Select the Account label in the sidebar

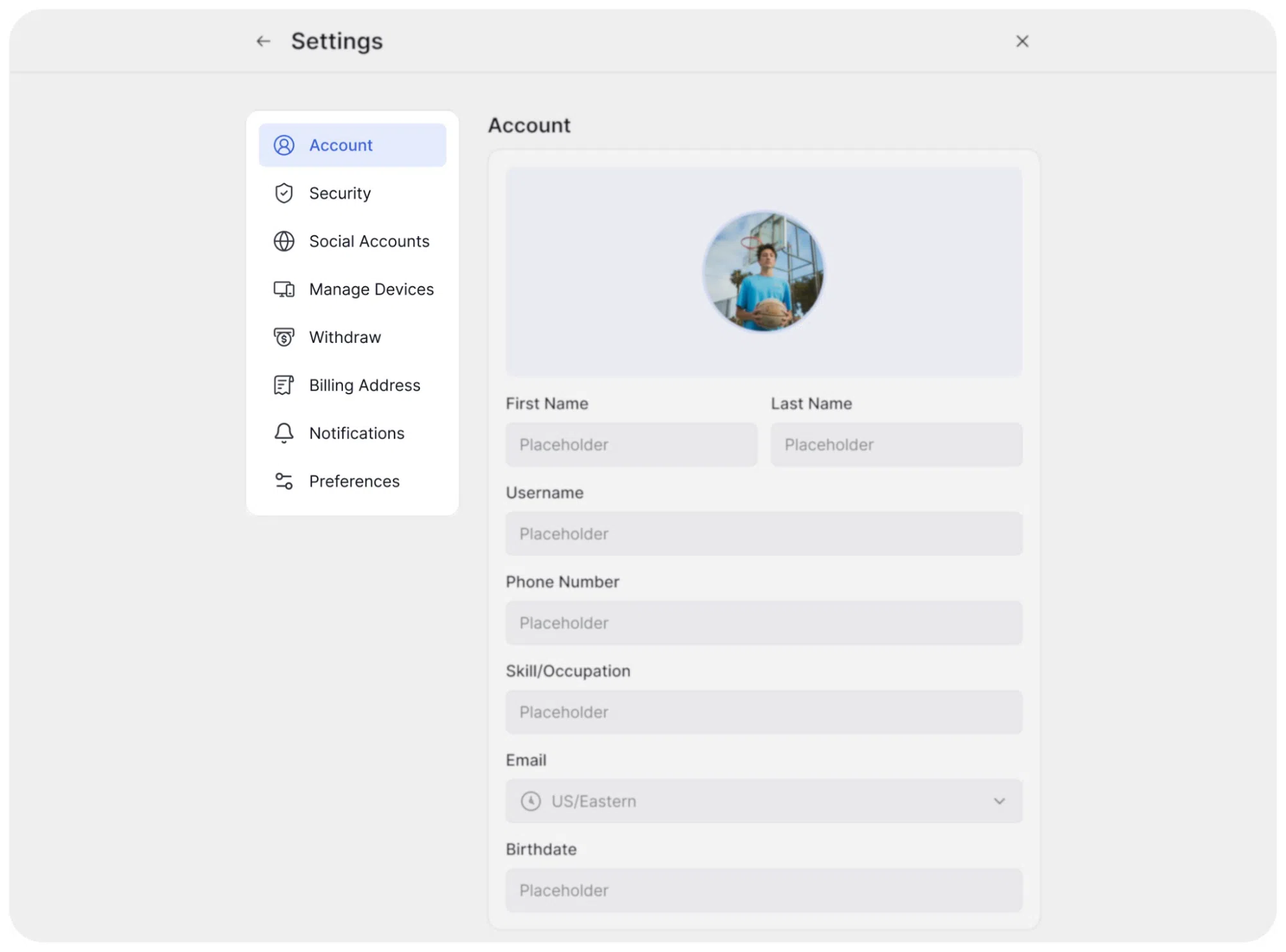(341, 145)
